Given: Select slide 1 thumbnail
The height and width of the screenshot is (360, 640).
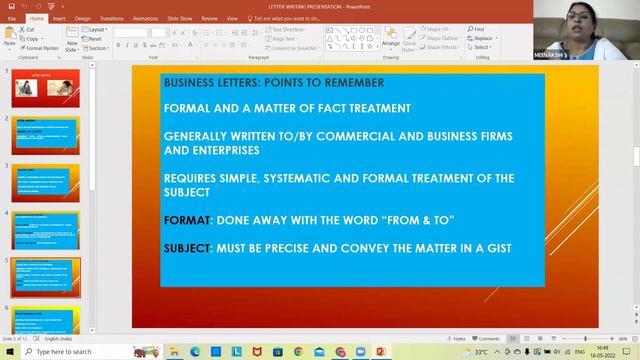Looking at the screenshot, I should pos(46,89).
